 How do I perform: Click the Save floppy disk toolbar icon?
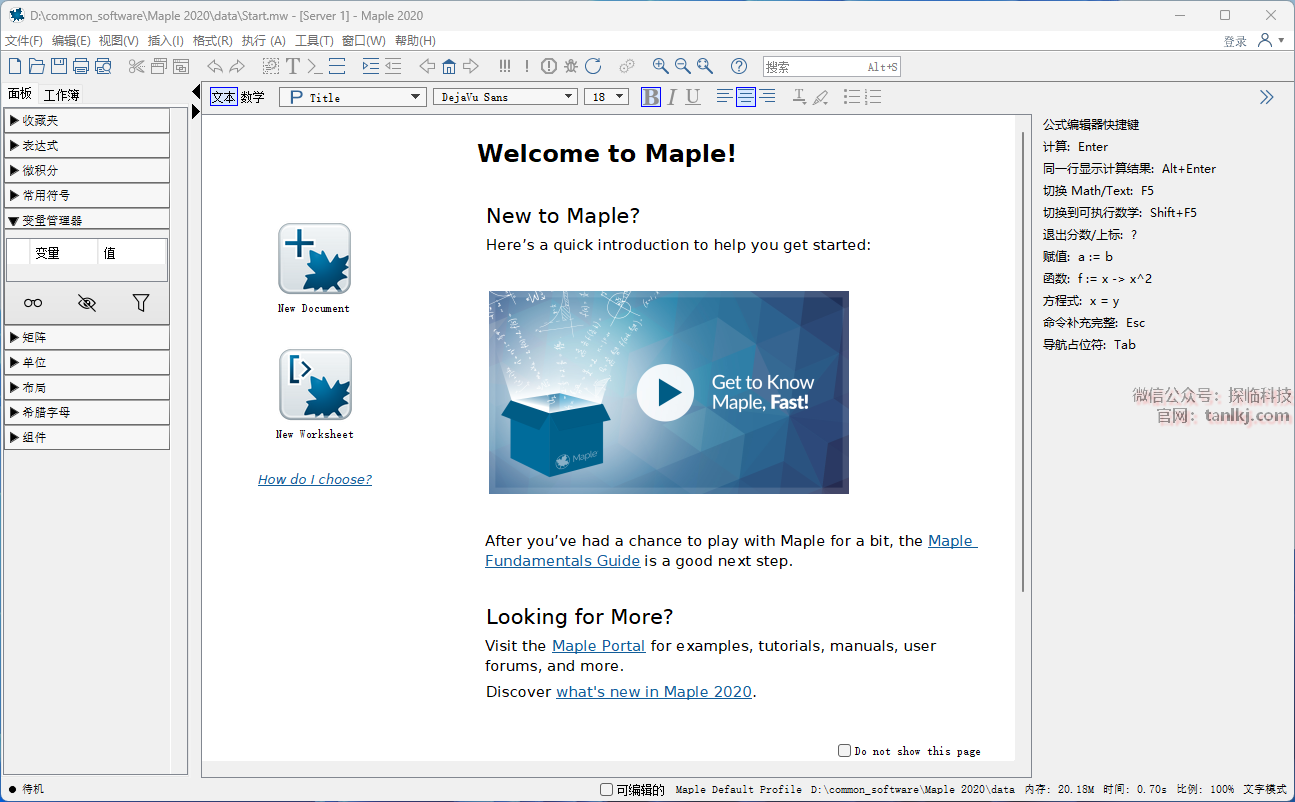click(x=59, y=67)
